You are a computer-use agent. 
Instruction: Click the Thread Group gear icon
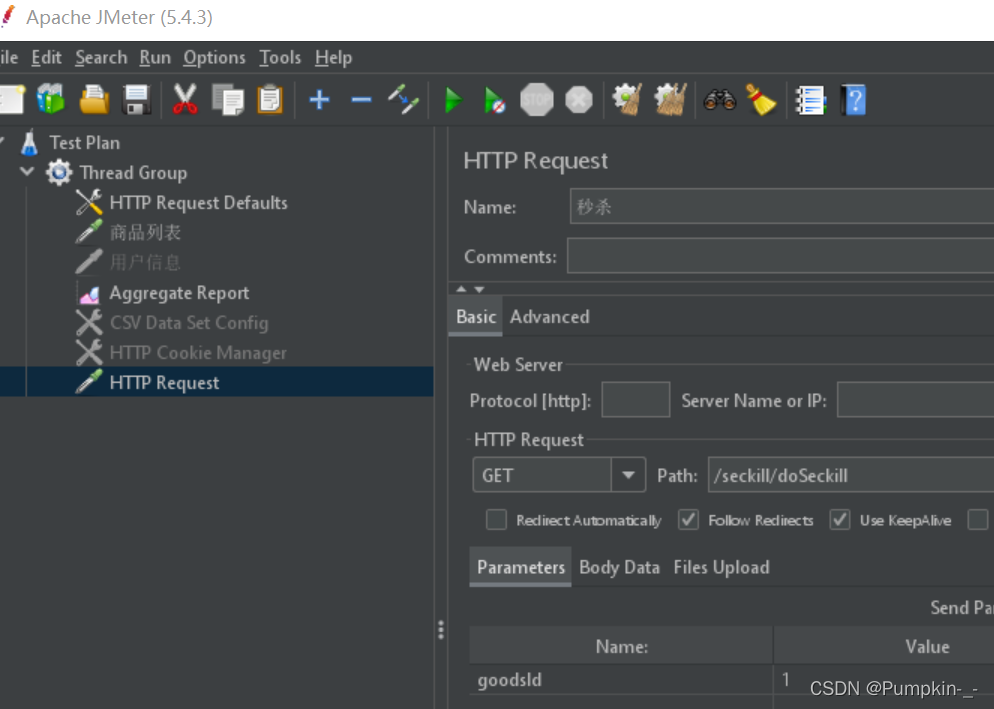pos(59,172)
